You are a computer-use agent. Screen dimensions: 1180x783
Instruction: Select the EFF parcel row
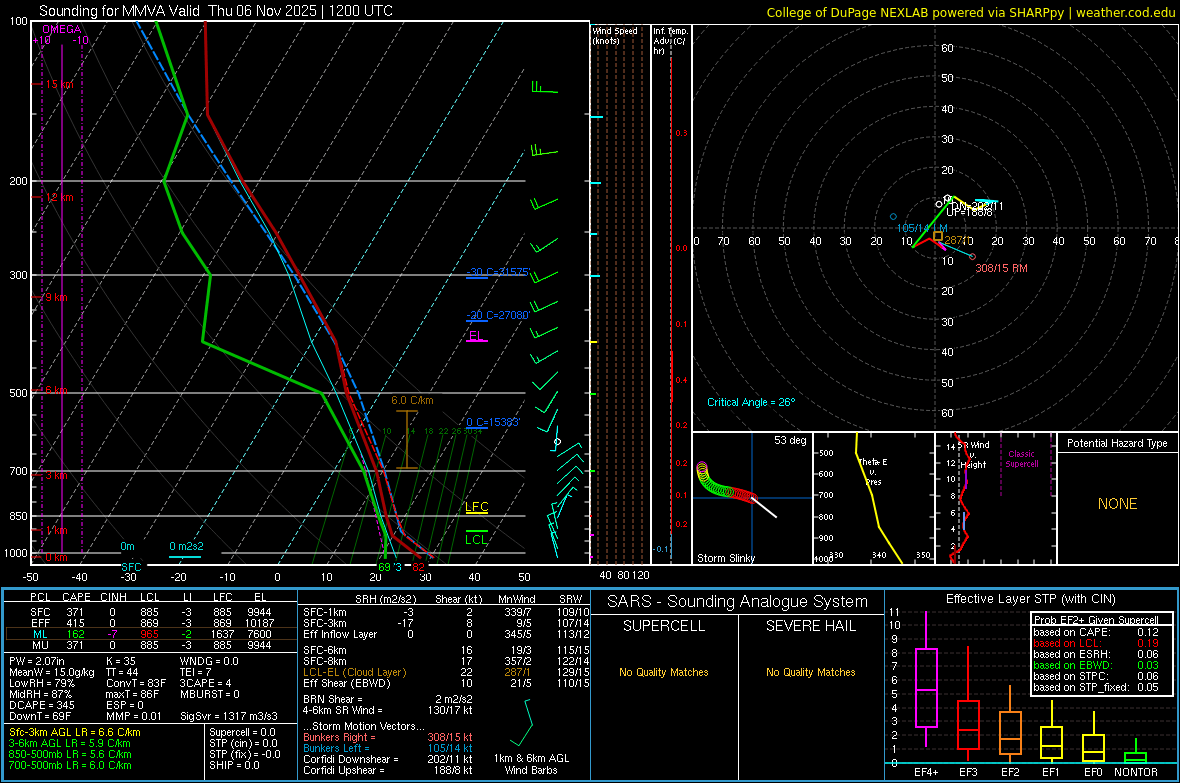click(151, 623)
